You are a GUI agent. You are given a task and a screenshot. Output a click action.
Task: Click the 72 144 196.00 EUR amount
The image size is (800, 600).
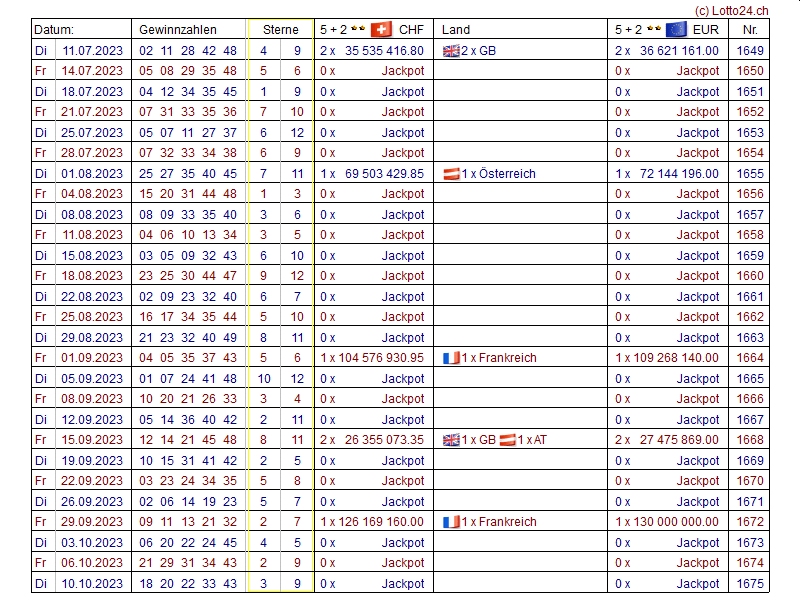click(x=679, y=174)
